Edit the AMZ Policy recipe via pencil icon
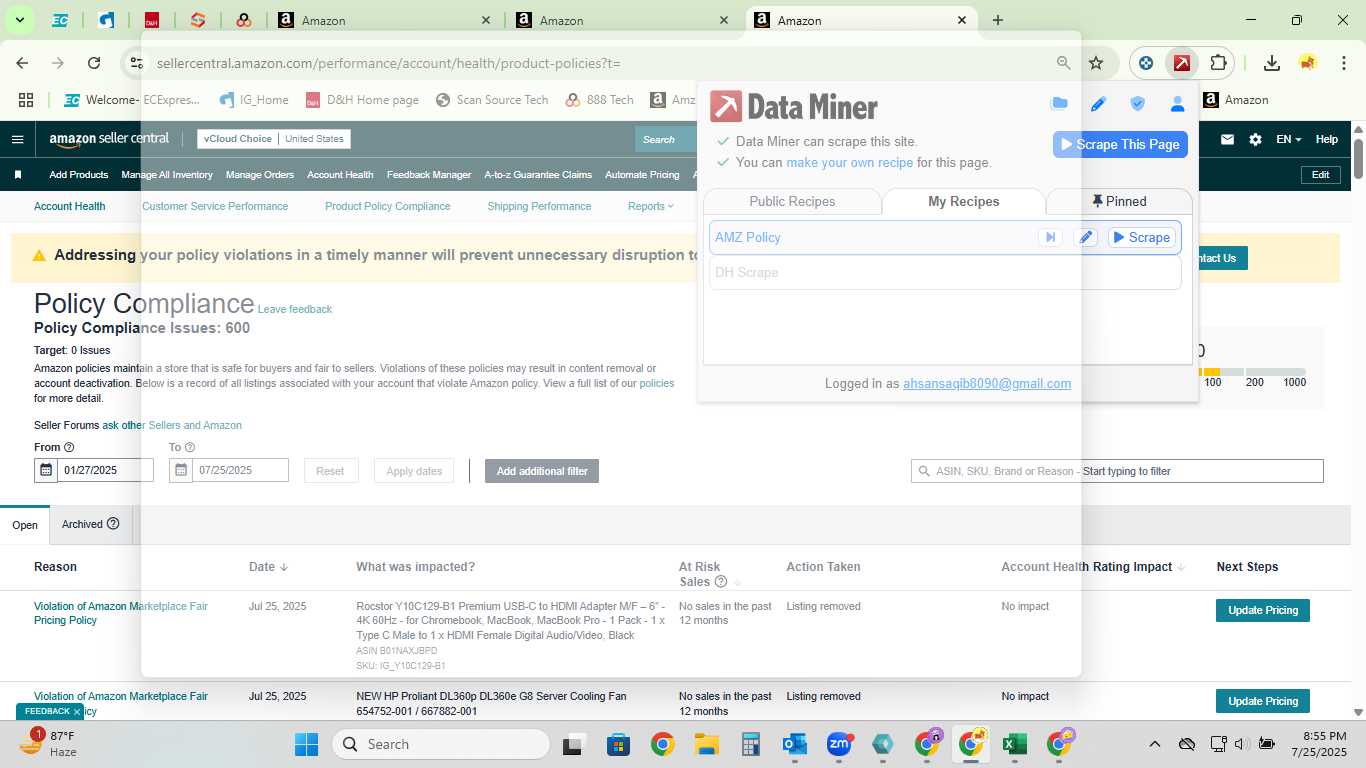 click(x=1085, y=237)
